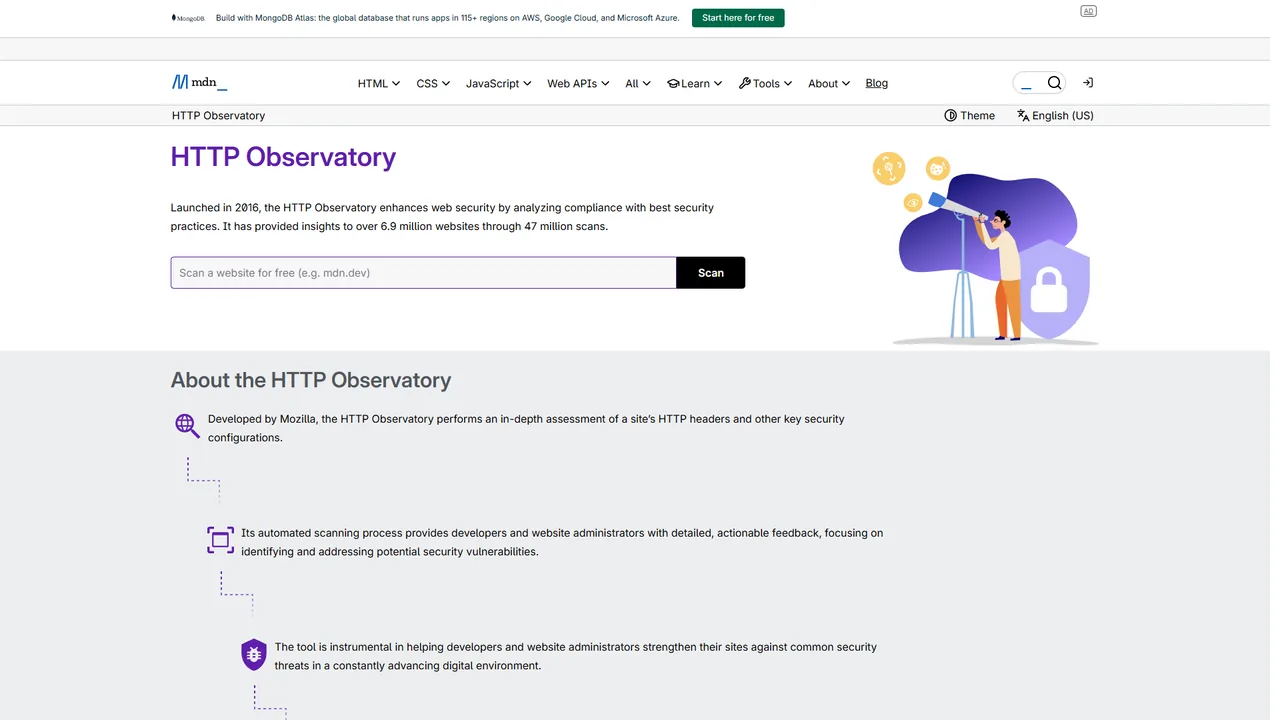
Task: Click the Tools wrench icon
Action: point(745,84)
